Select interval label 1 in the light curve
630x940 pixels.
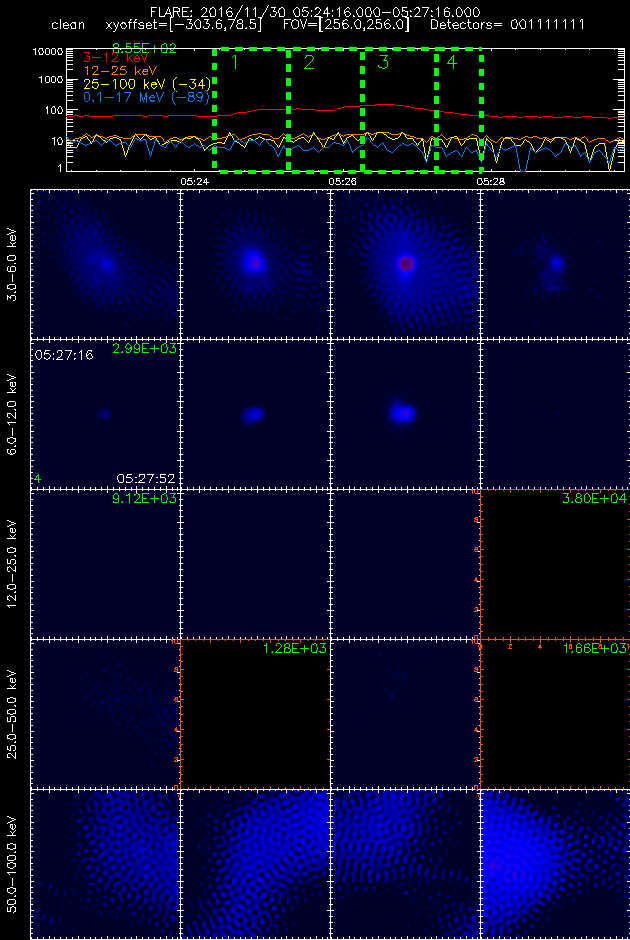[235, 62]
